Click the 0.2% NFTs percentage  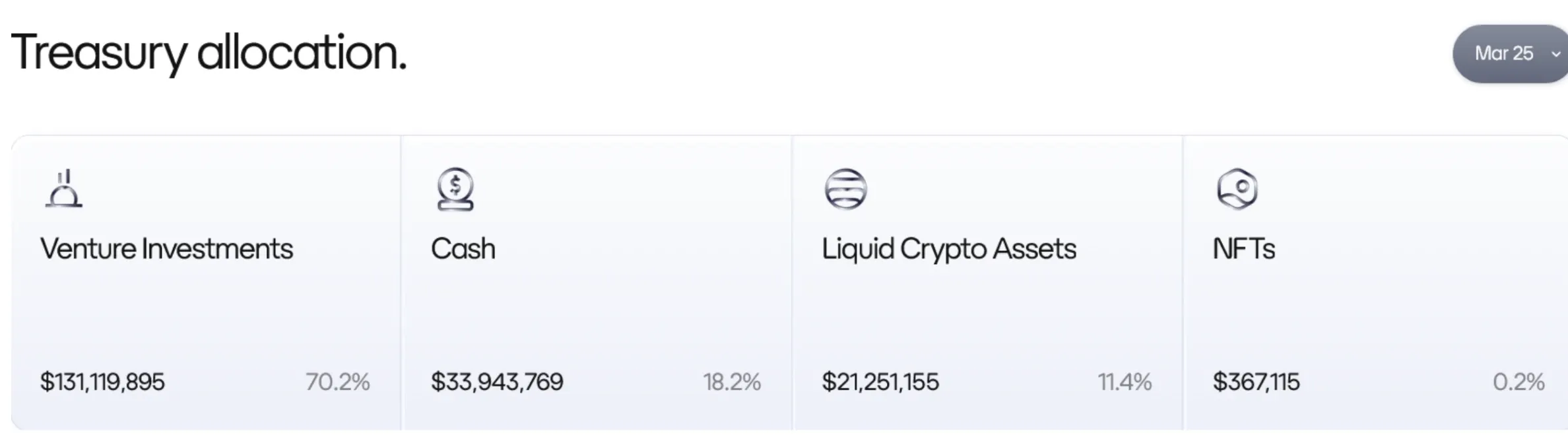click(1519, 382)
